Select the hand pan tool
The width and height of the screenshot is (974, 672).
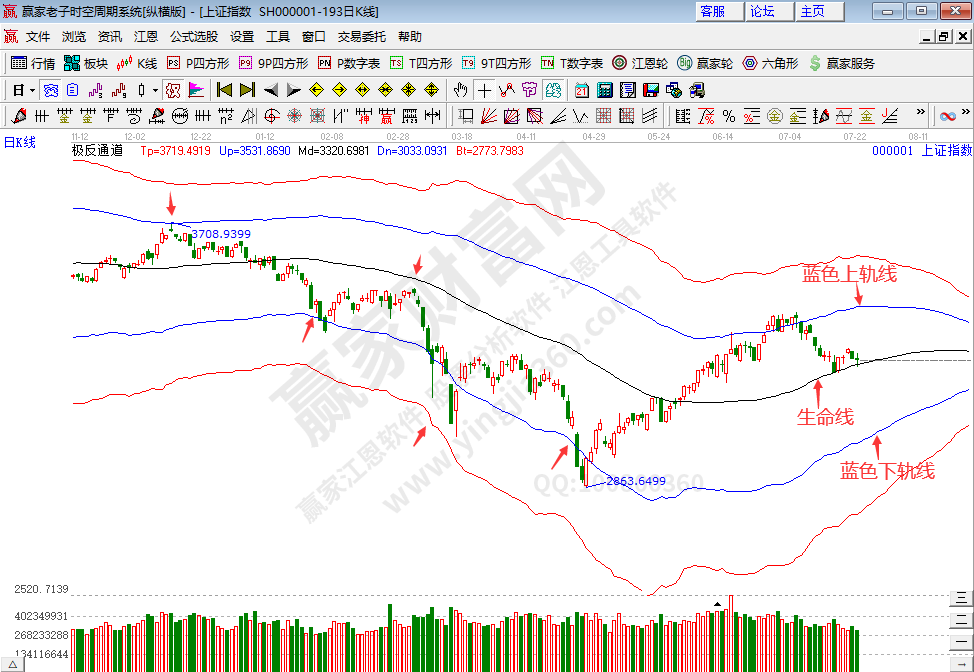tap(460, 89)
